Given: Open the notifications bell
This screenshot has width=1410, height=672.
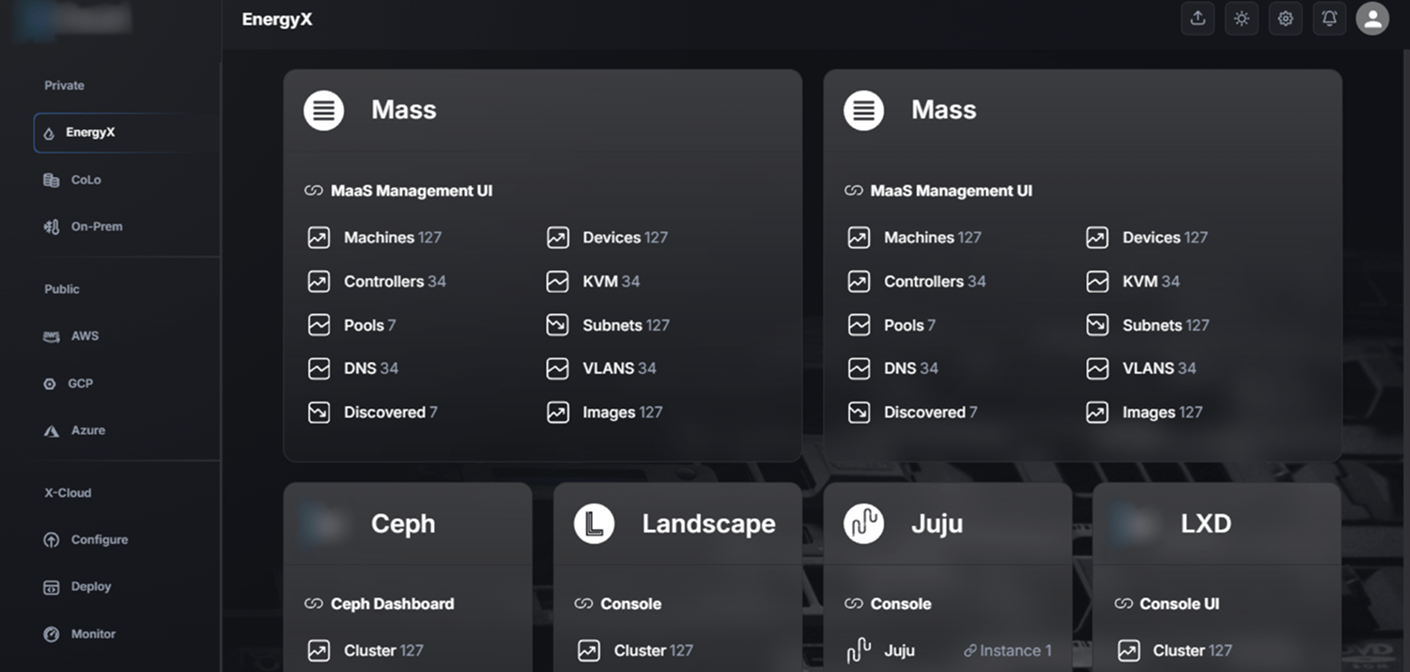Looking at the screenshot, I should (x=1329, y=19).
